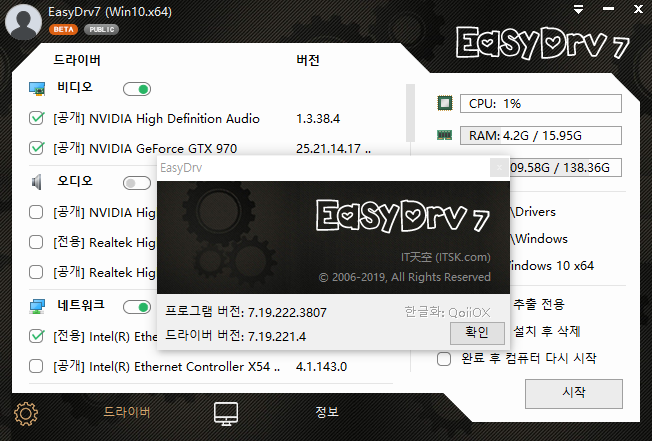Click IT天空 (ITSK.com) text in dialog
This screenshot has width=652, height=441.
tap(445, 257)
